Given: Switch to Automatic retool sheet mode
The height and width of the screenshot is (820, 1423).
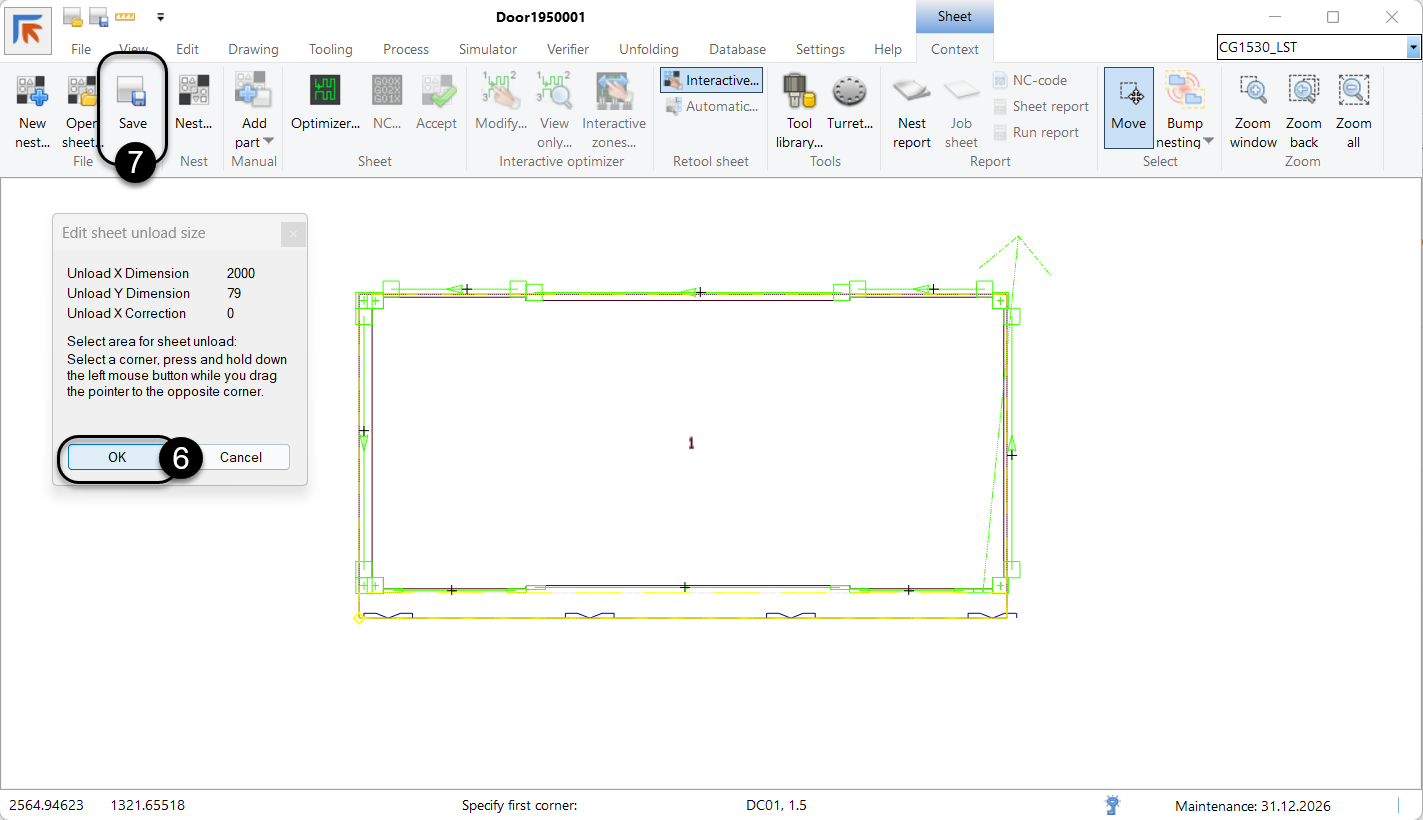Looking at the screenshot, I should (x=711, y=107).
